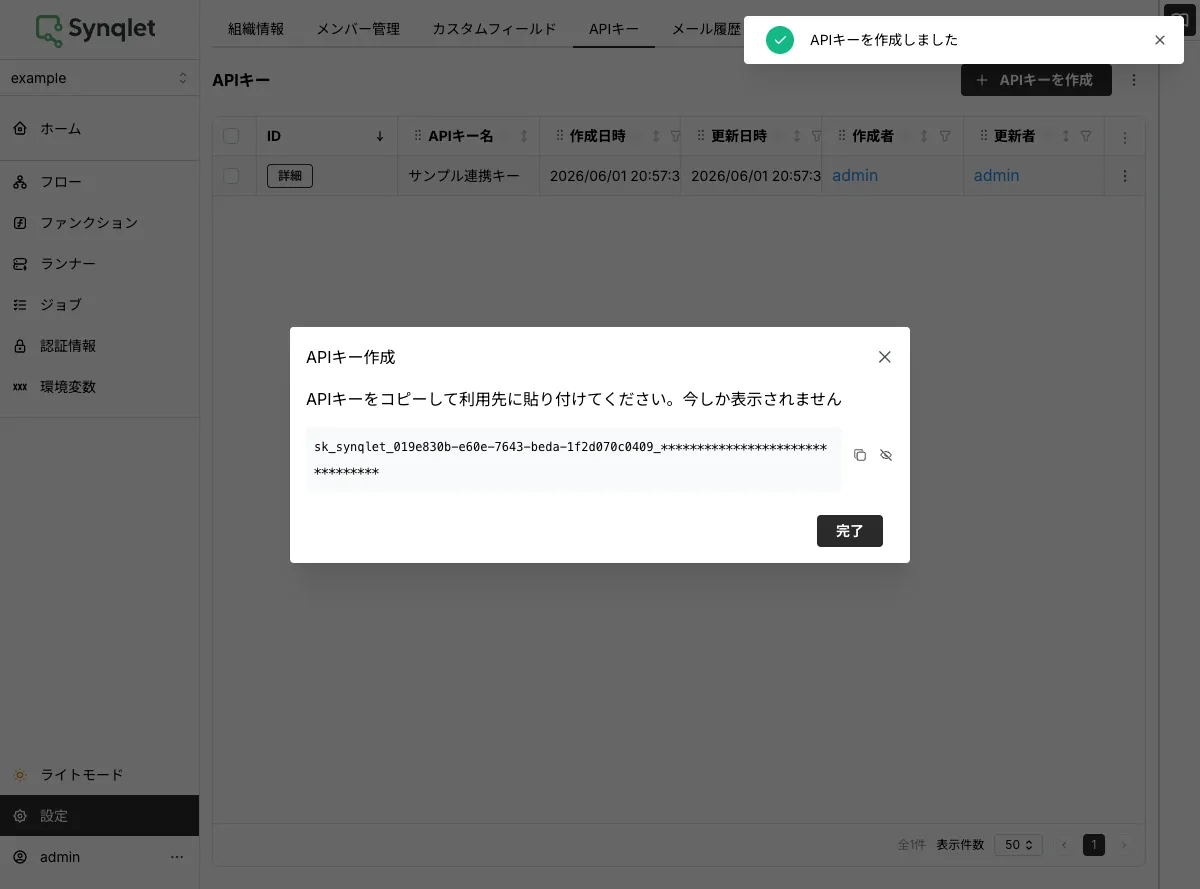Sort the APIキー名 column
The image size is (1200, 889).
(524, 136)
